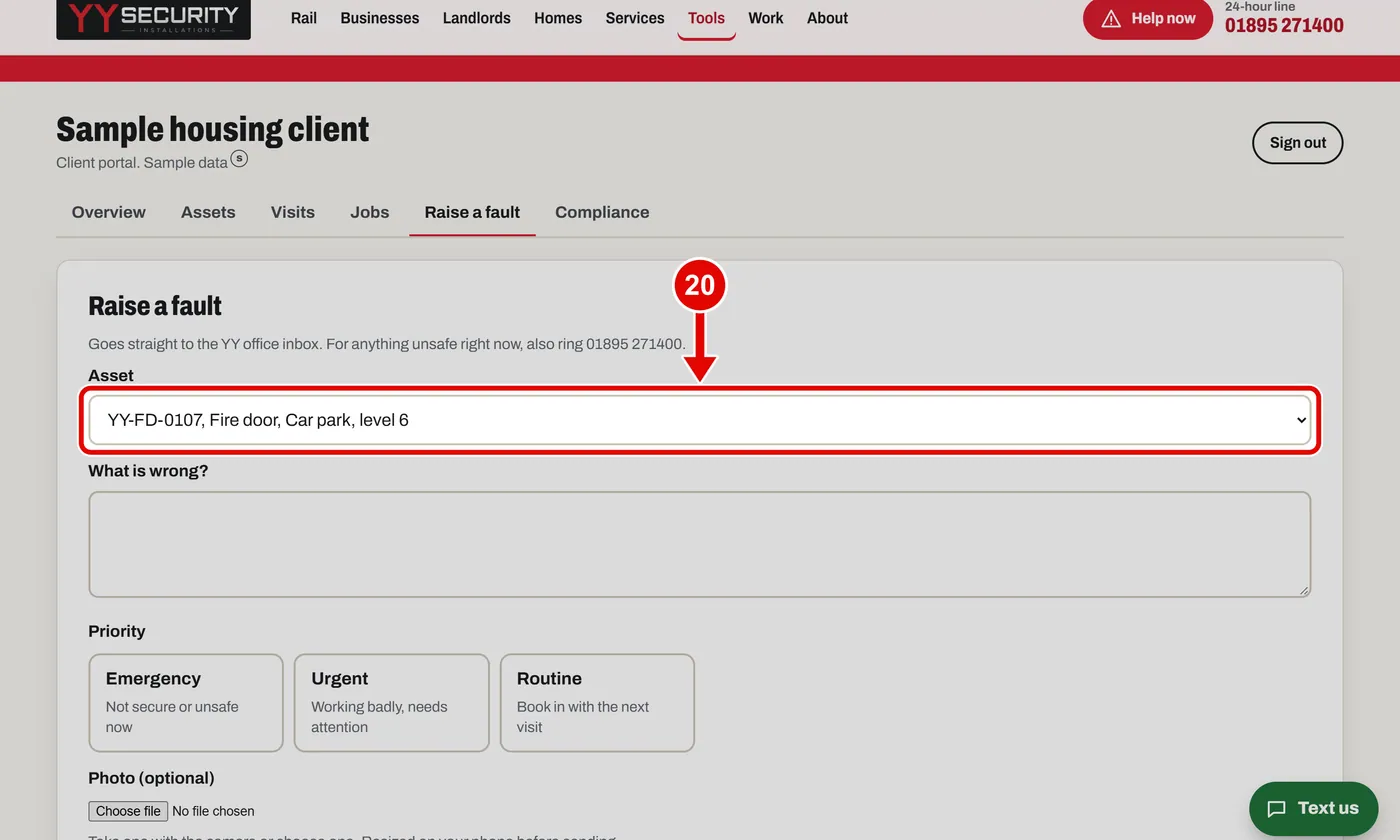Open the Tools menu
This screenshot has height=840, width=1400.
(706, 18)
